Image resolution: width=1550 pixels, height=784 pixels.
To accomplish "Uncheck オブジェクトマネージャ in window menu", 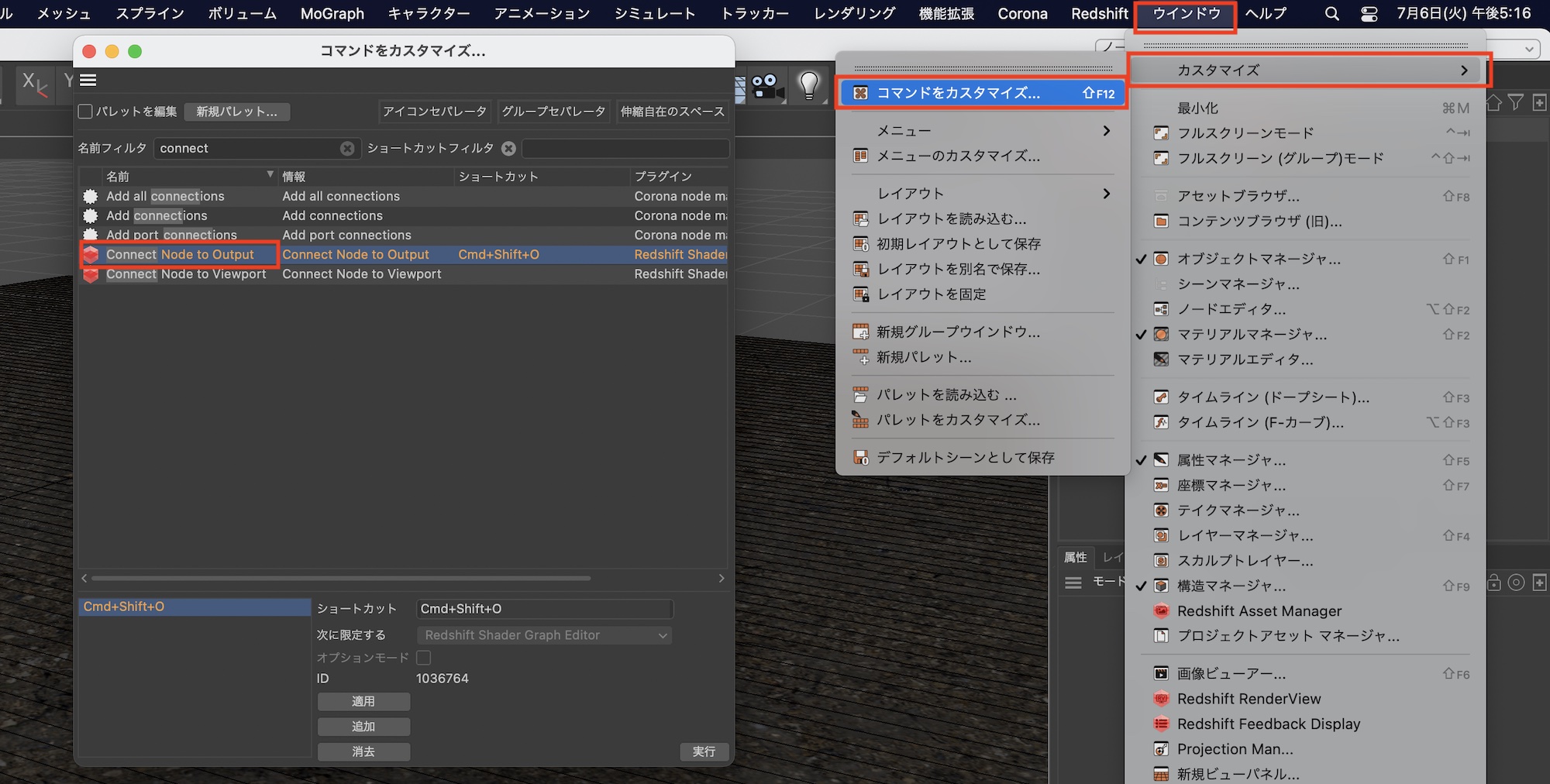I will click(1258, 259).
